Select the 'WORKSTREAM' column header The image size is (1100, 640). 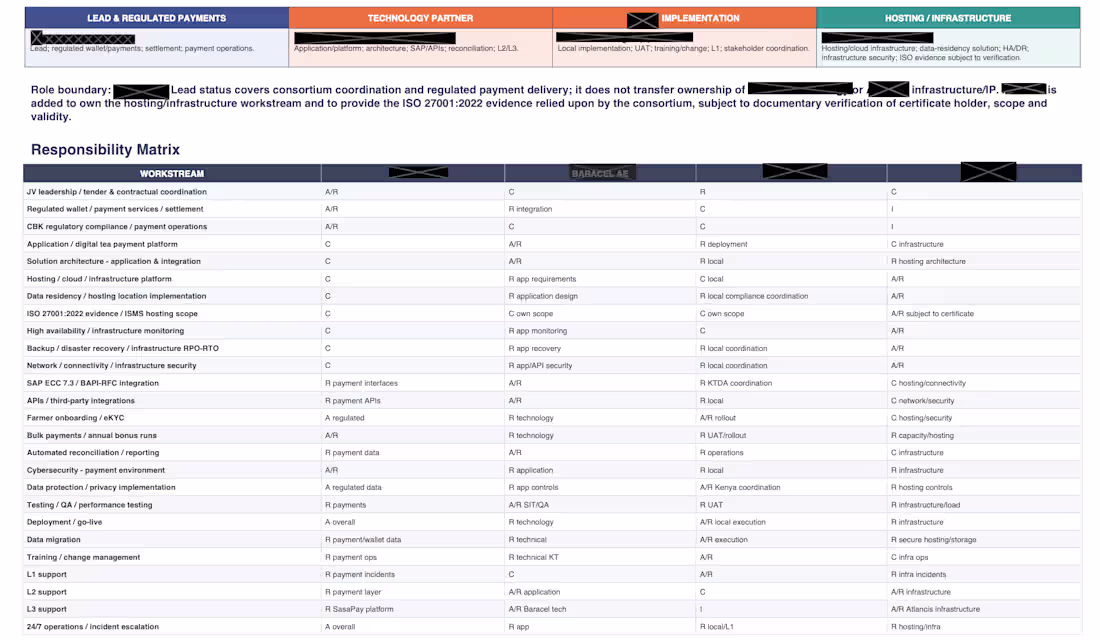click(172, 173)
